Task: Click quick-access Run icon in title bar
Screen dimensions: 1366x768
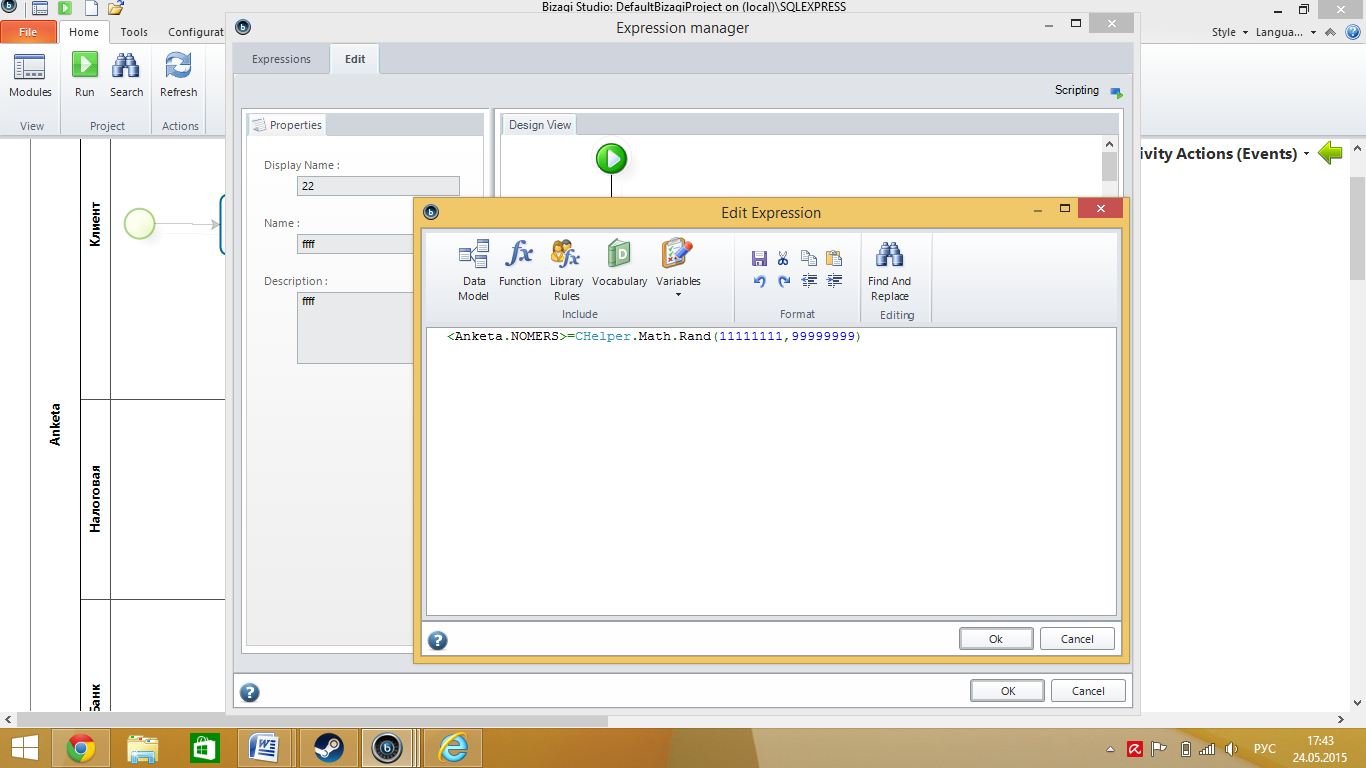Action: (x=64, y=9)
